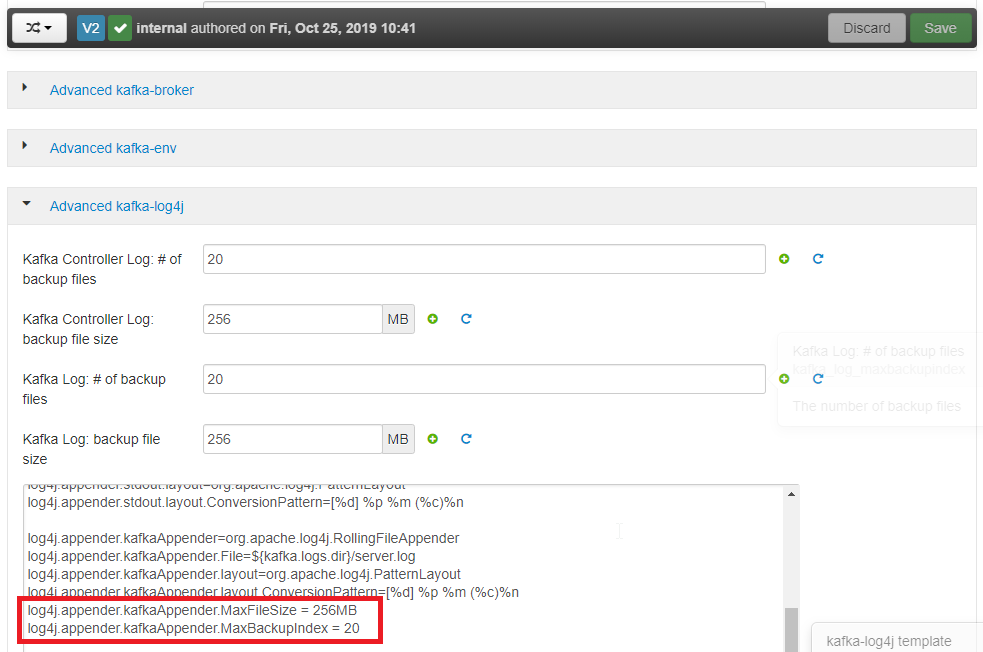
Task: Click green override icon for Controller Log file size
Action: tap(433, 319)
